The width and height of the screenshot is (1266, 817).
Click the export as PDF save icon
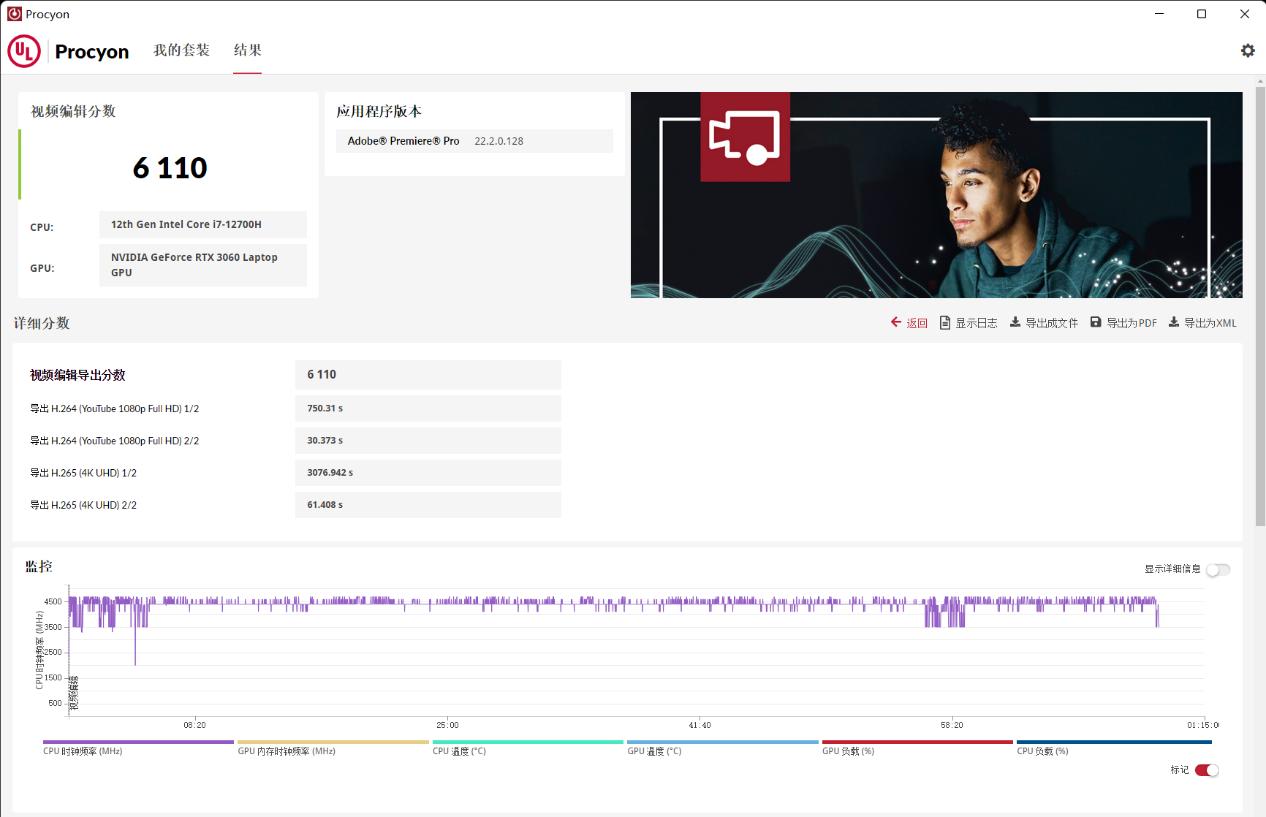1096,323
